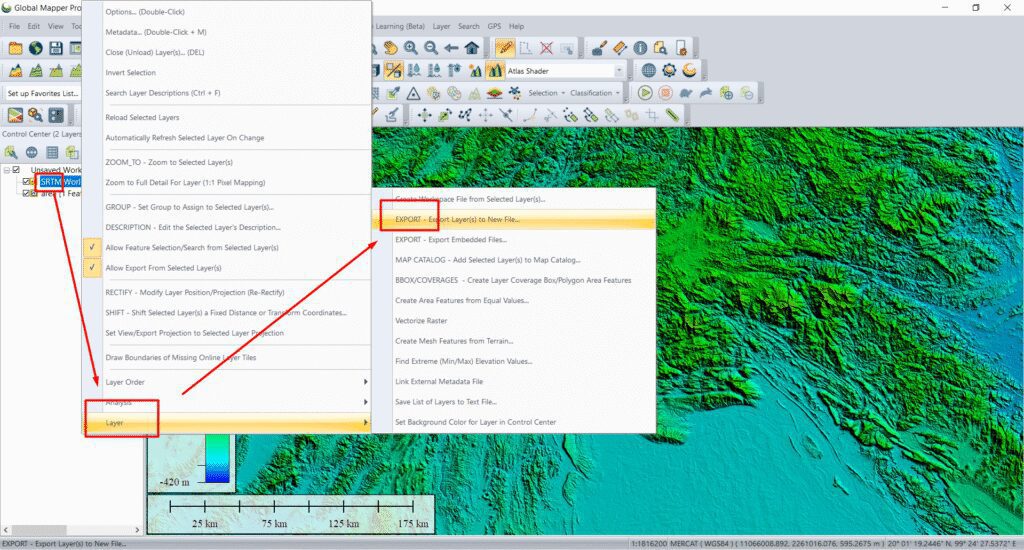This screenshot has height=550, width=1024.
Task: Open the Control Center table icon
Action: (52, 152)
